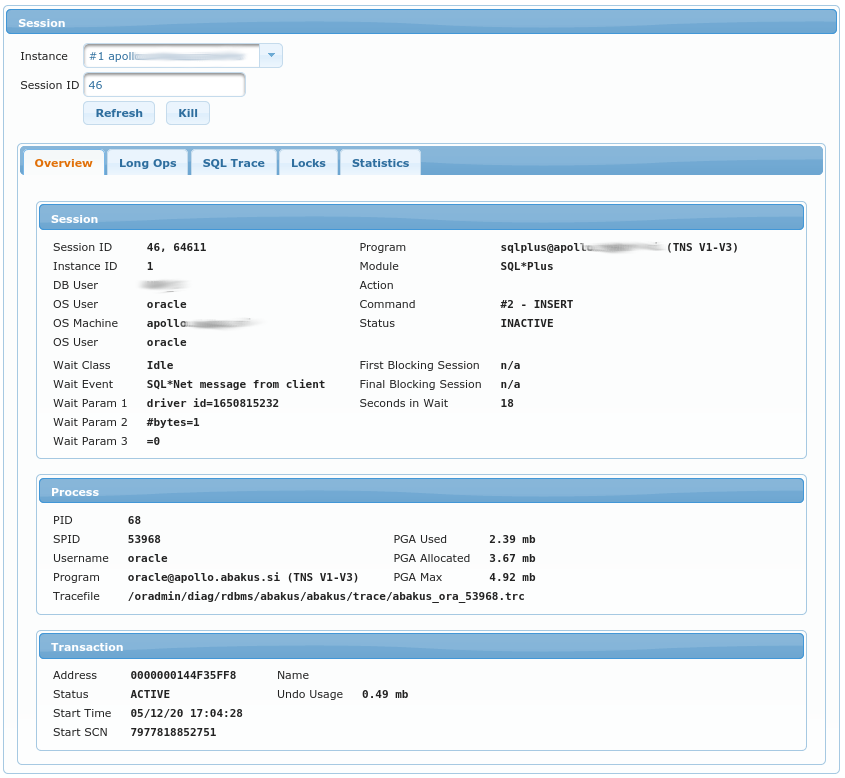This screenshot has height=778, width=845.
Task: Select Transaction Address 0000000144F35FF8
Action: 183,676
